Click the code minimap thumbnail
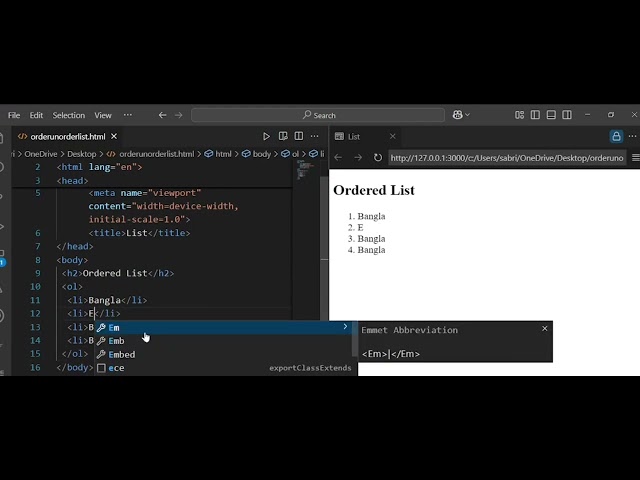Image resolution: width=640 pixels, height=480 pixels. (306, 169)
